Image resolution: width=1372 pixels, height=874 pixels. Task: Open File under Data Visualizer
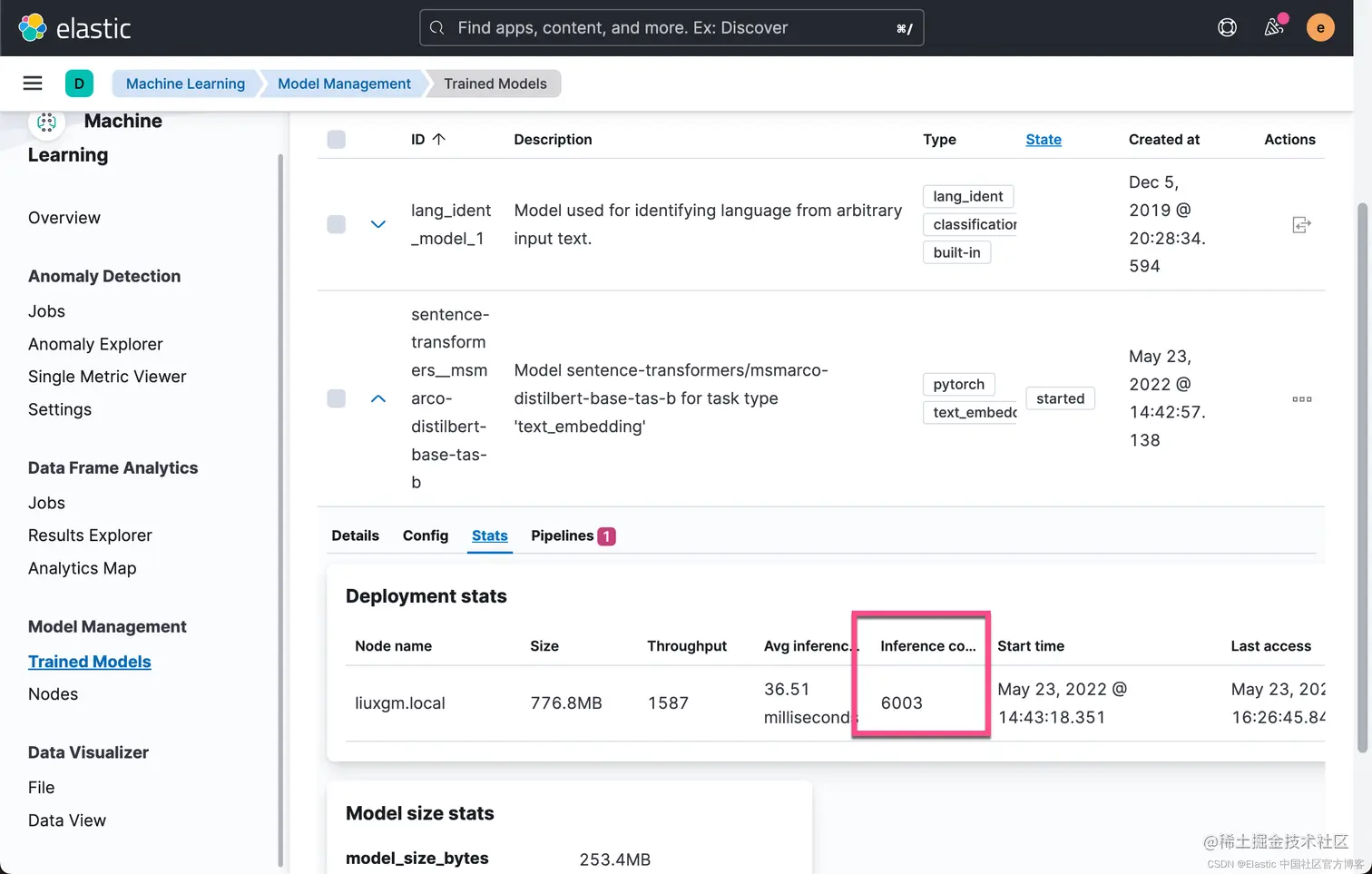point(41,788)
